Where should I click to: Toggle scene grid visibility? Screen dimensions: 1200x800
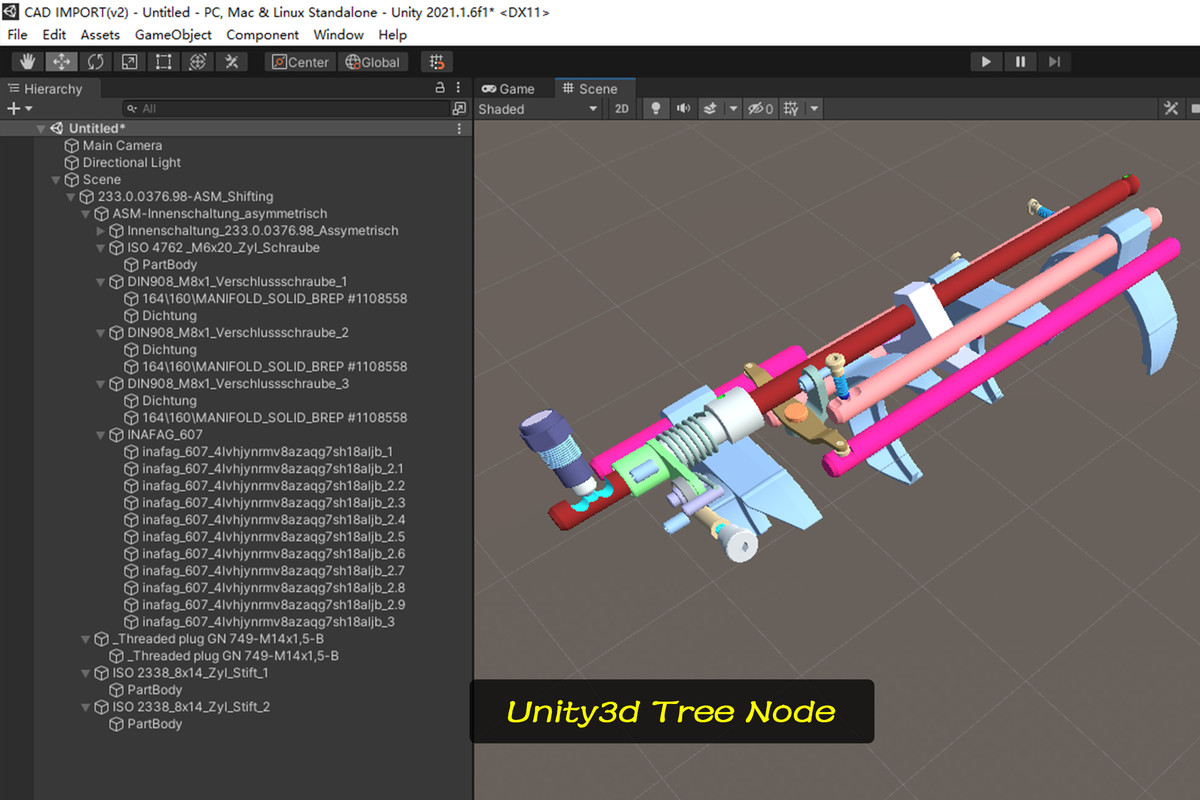pyautogui.click(x=792, y=109)
